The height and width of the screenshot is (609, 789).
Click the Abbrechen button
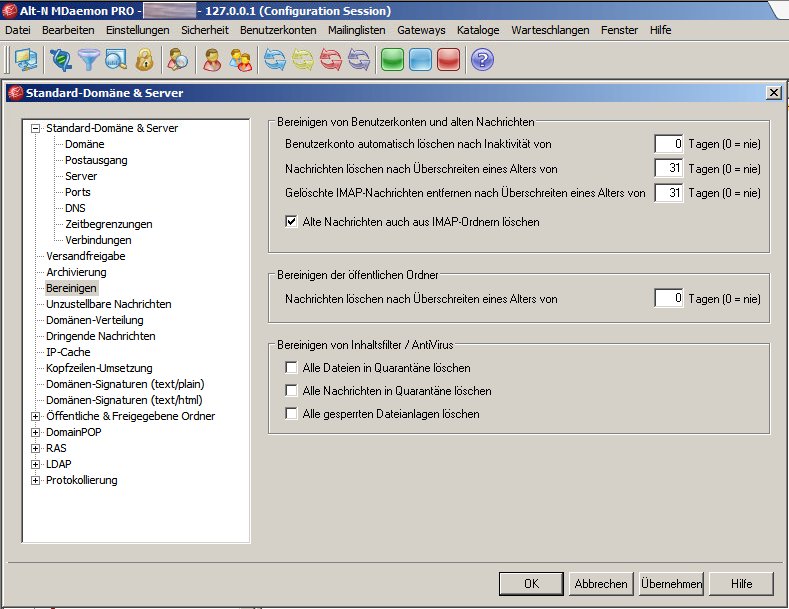pos(601,584)
